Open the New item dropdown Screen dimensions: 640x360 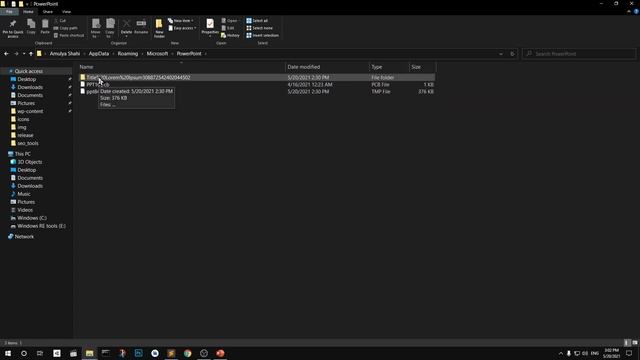pos(180,20)
